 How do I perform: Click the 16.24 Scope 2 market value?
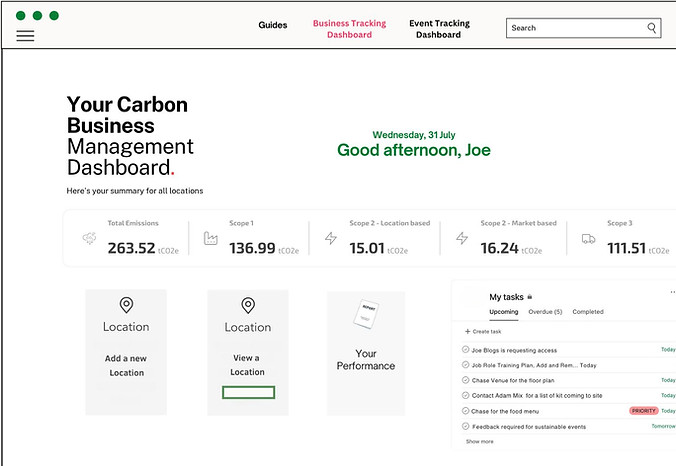point(499,248)
